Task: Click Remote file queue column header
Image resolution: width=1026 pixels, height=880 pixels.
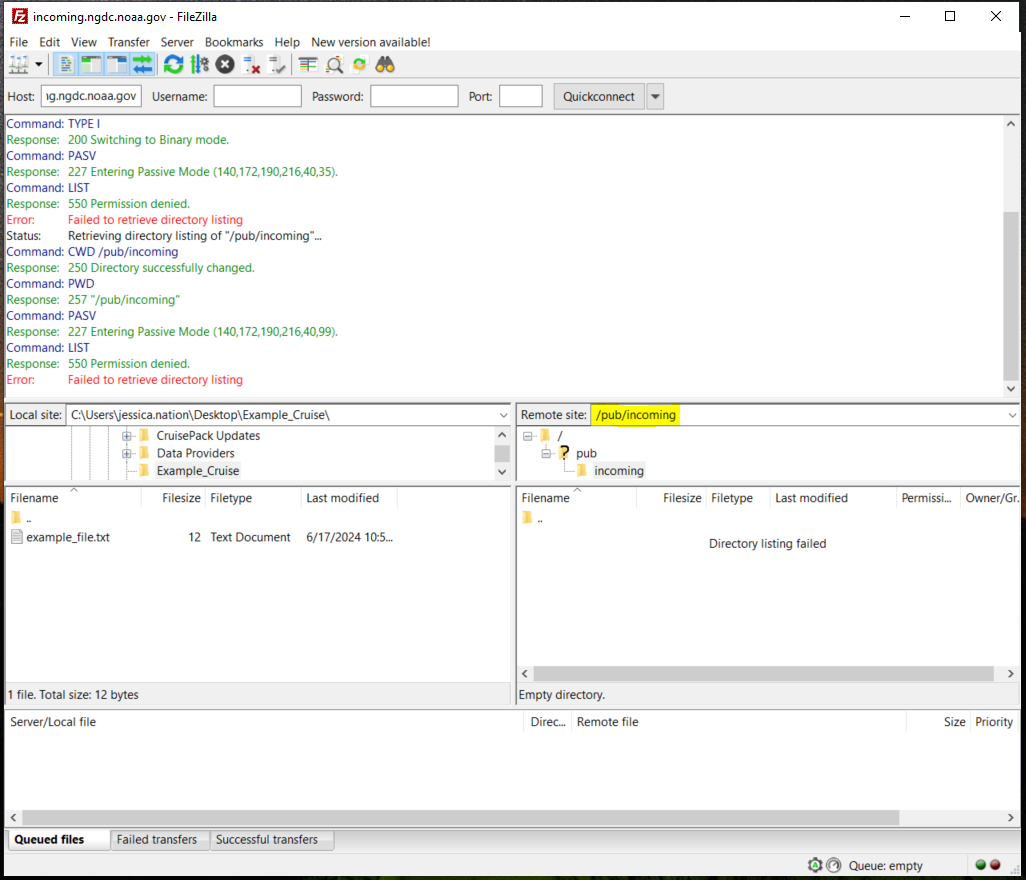Action: tap(738, 722)
